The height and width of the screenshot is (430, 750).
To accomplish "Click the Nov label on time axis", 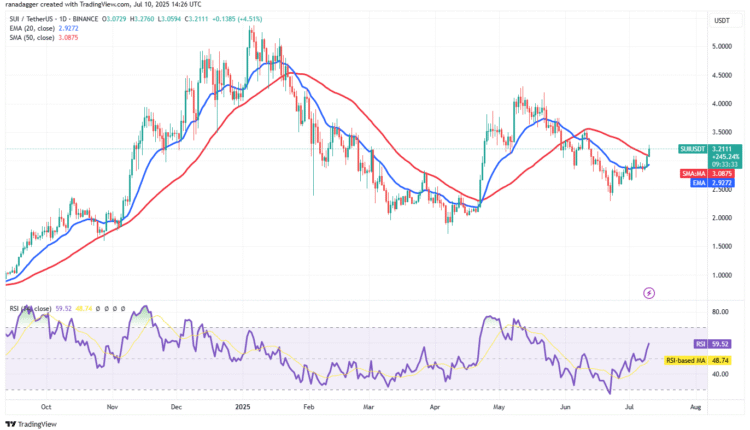I will (111, 408).
